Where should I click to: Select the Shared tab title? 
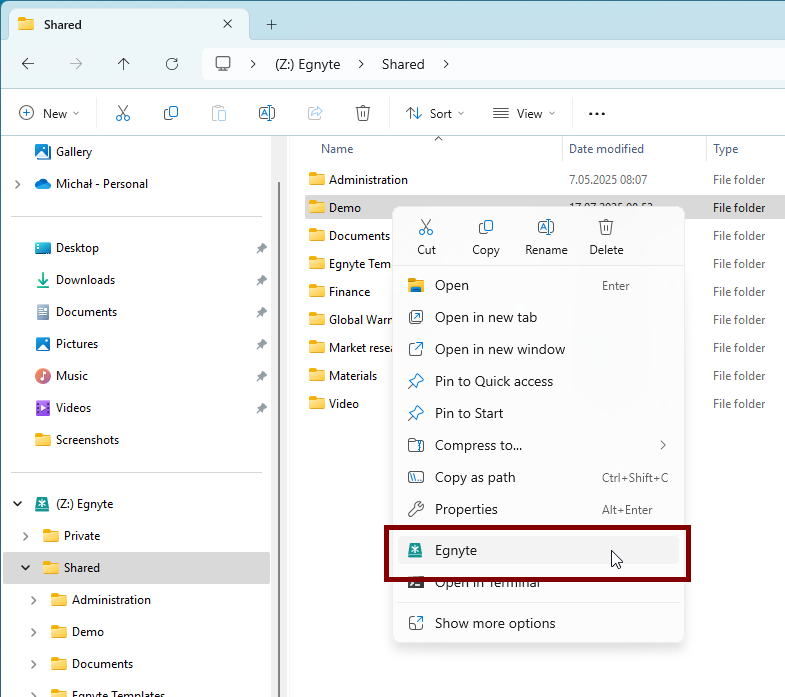63,24
